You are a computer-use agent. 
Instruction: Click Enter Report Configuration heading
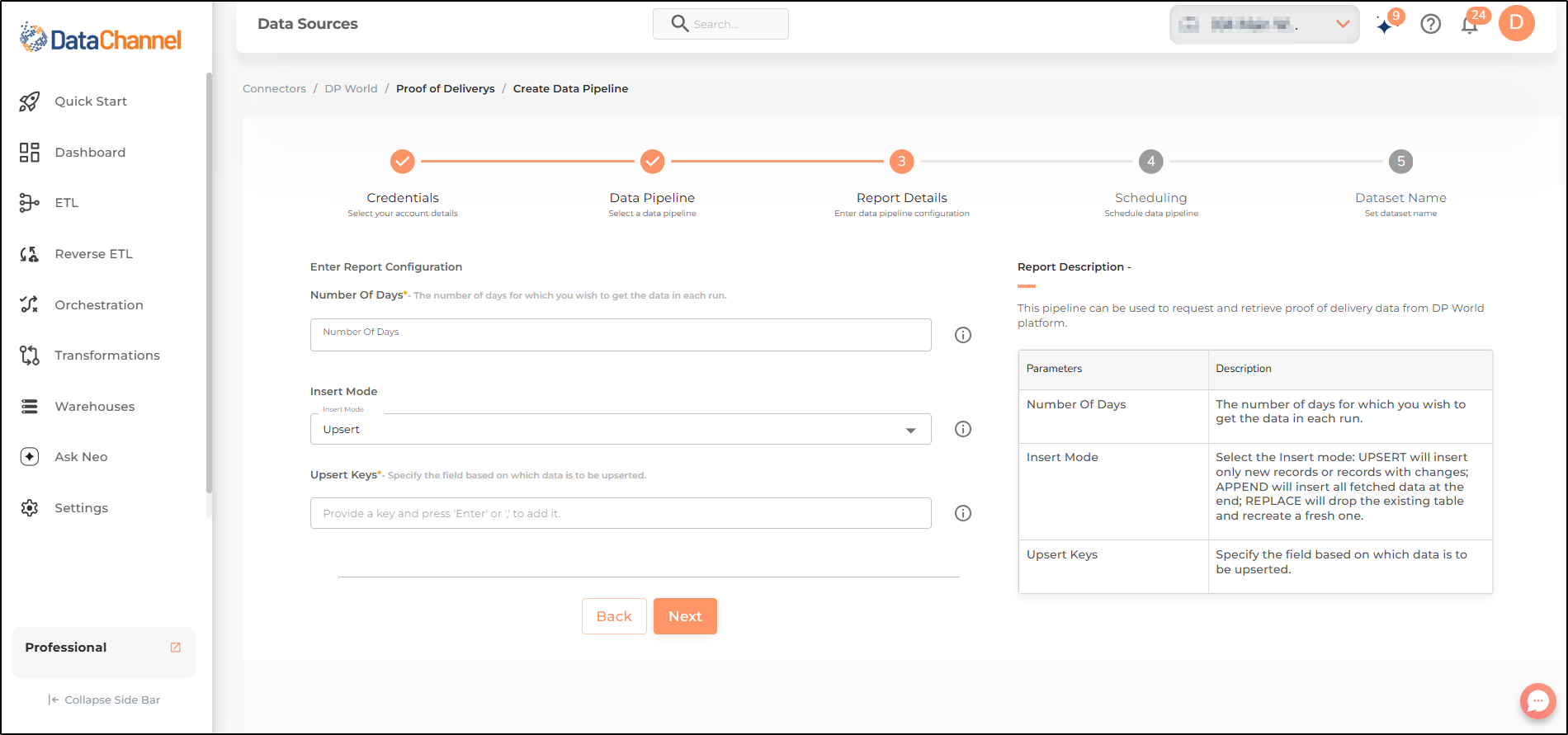386,266
